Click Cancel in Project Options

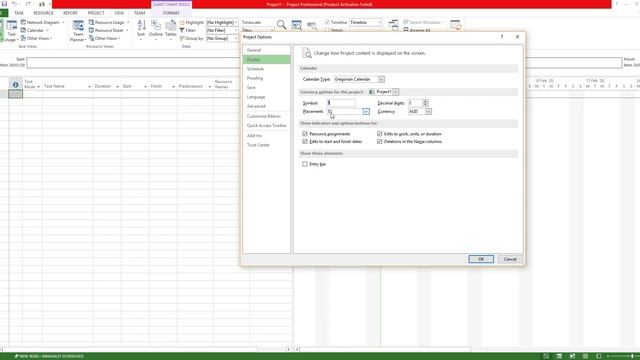click(510, 259)
